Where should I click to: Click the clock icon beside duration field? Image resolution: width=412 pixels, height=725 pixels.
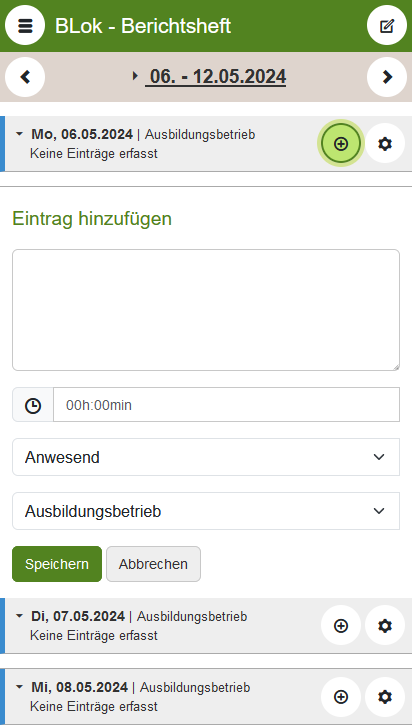coord(33,405)
